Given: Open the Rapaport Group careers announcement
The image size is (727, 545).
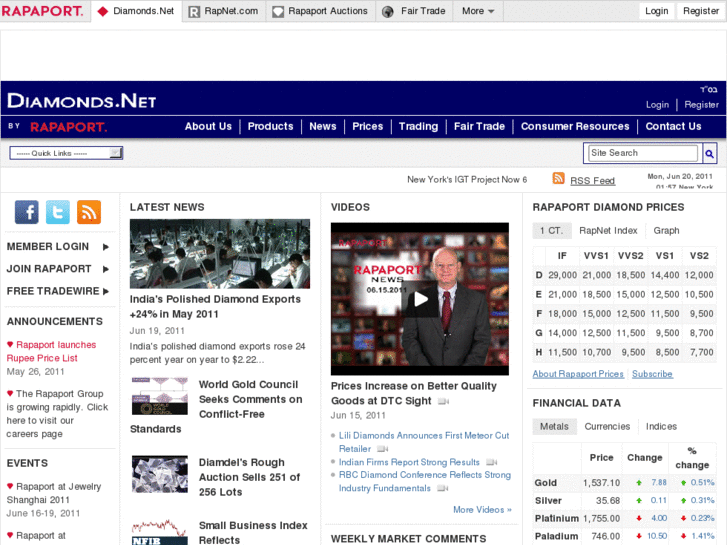Looking at the screenshot, I should (x=57, y=414).
